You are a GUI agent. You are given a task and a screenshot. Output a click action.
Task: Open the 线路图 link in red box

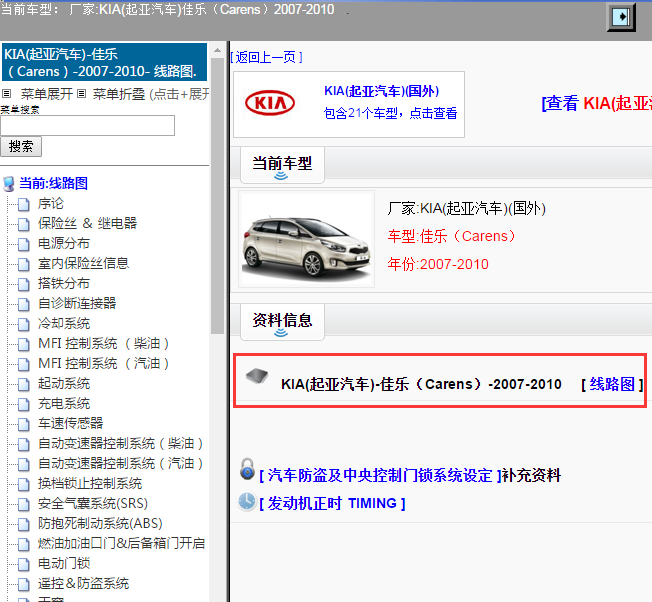tap(612, 384)
